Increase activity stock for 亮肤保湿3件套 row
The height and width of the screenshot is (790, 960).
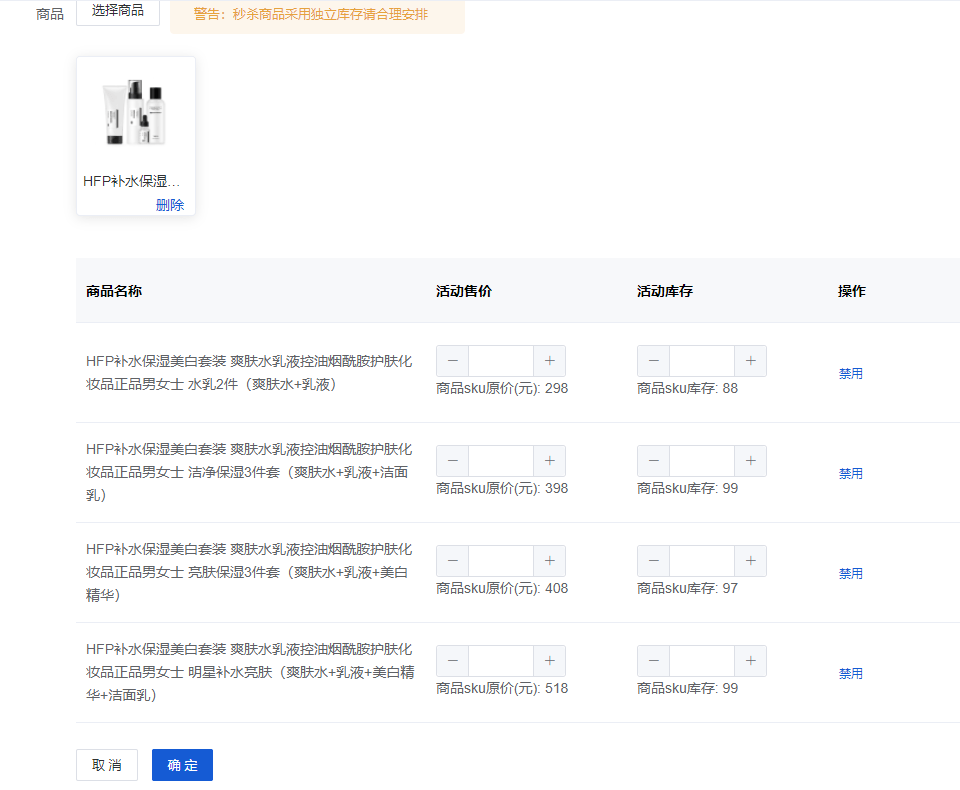click(x=751, y=560)
